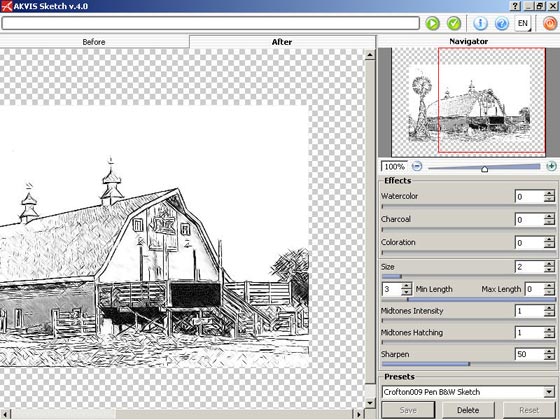Click the orange power icon to exit
Image resolution: width=560 pixels, height=420 pixels.
[550, 24]
